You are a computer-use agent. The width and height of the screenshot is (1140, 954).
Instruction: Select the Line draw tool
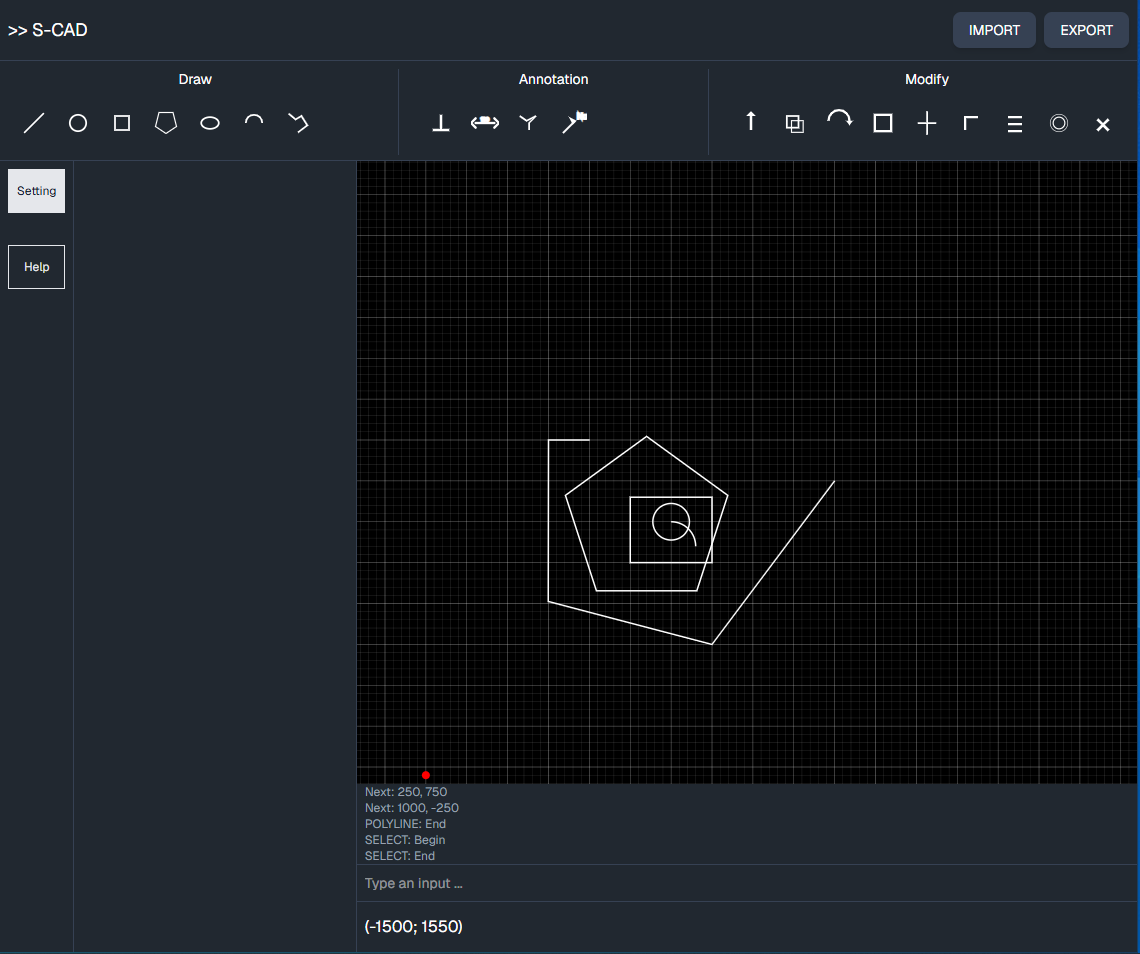[34, 123]
